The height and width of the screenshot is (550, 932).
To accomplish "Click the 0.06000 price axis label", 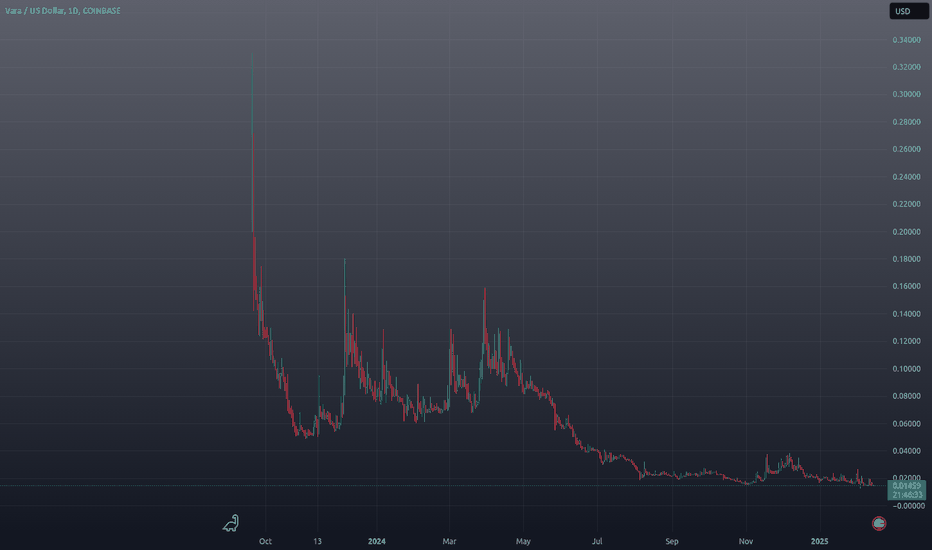I will [906, 424].
